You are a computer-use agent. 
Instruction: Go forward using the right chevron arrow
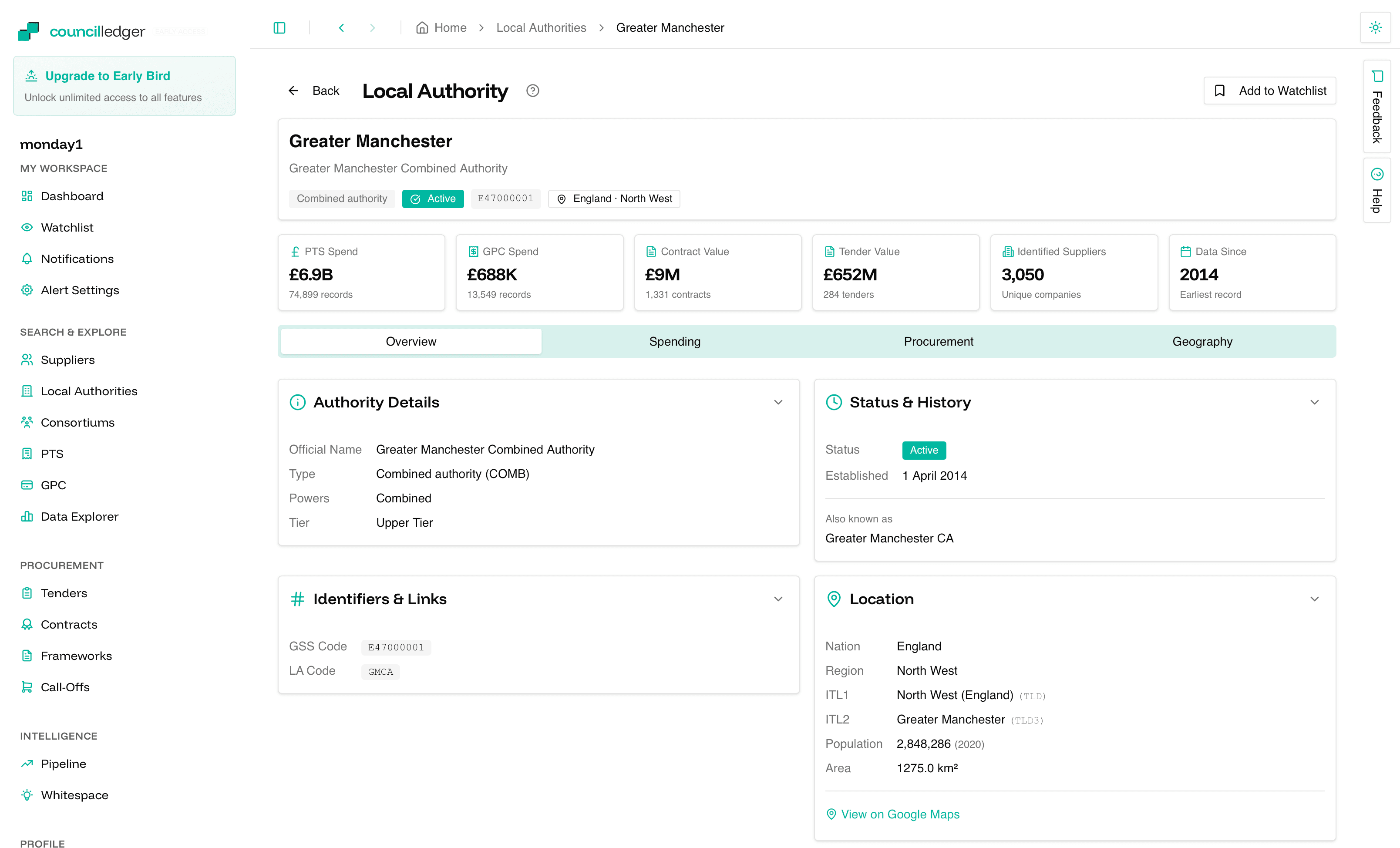point(372,28)
